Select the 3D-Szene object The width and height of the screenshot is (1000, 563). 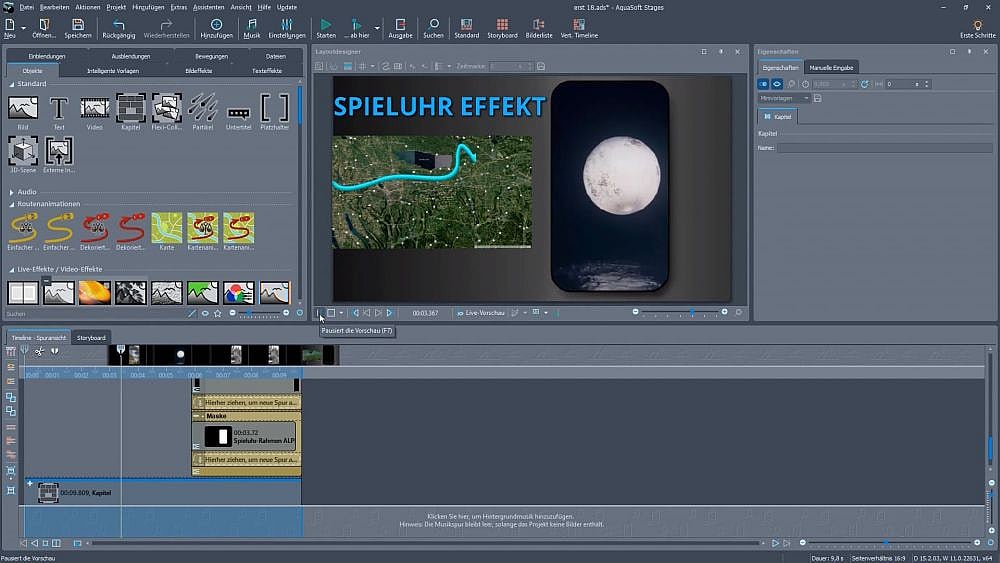(x=23, y=151)
